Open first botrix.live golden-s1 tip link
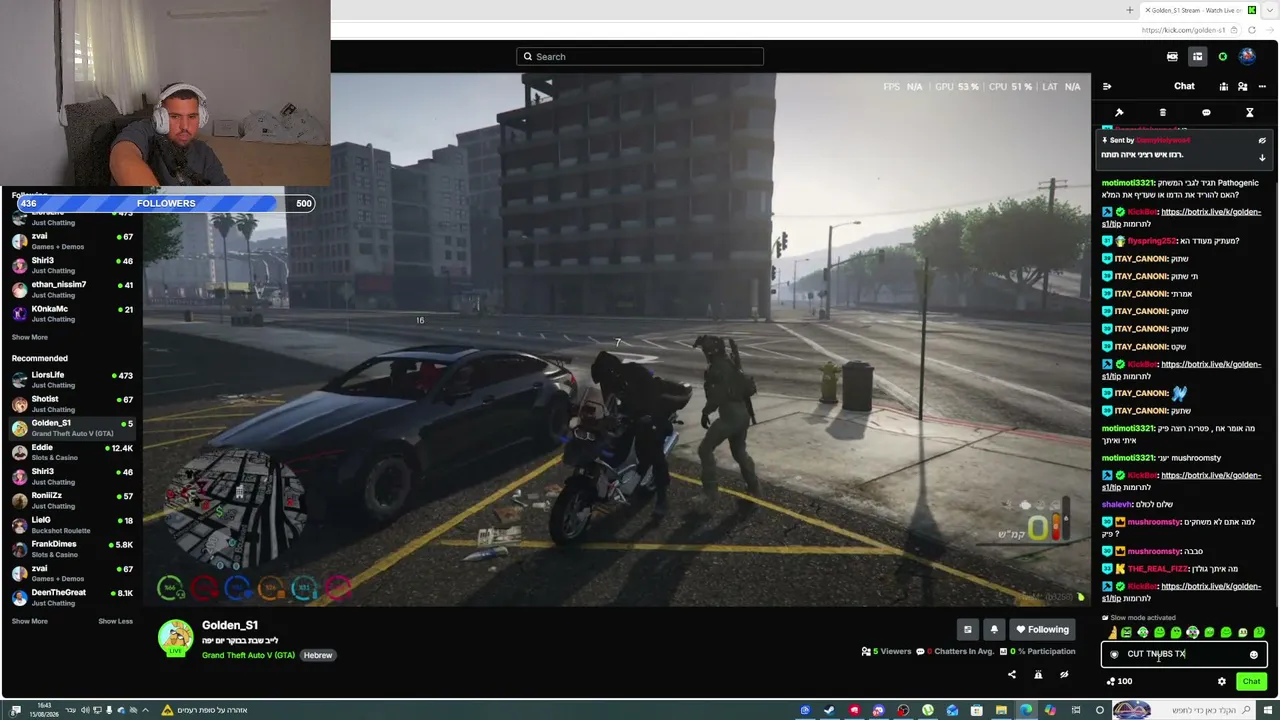The width and height of the screenshot is (1280, 720). (1182, 218)
